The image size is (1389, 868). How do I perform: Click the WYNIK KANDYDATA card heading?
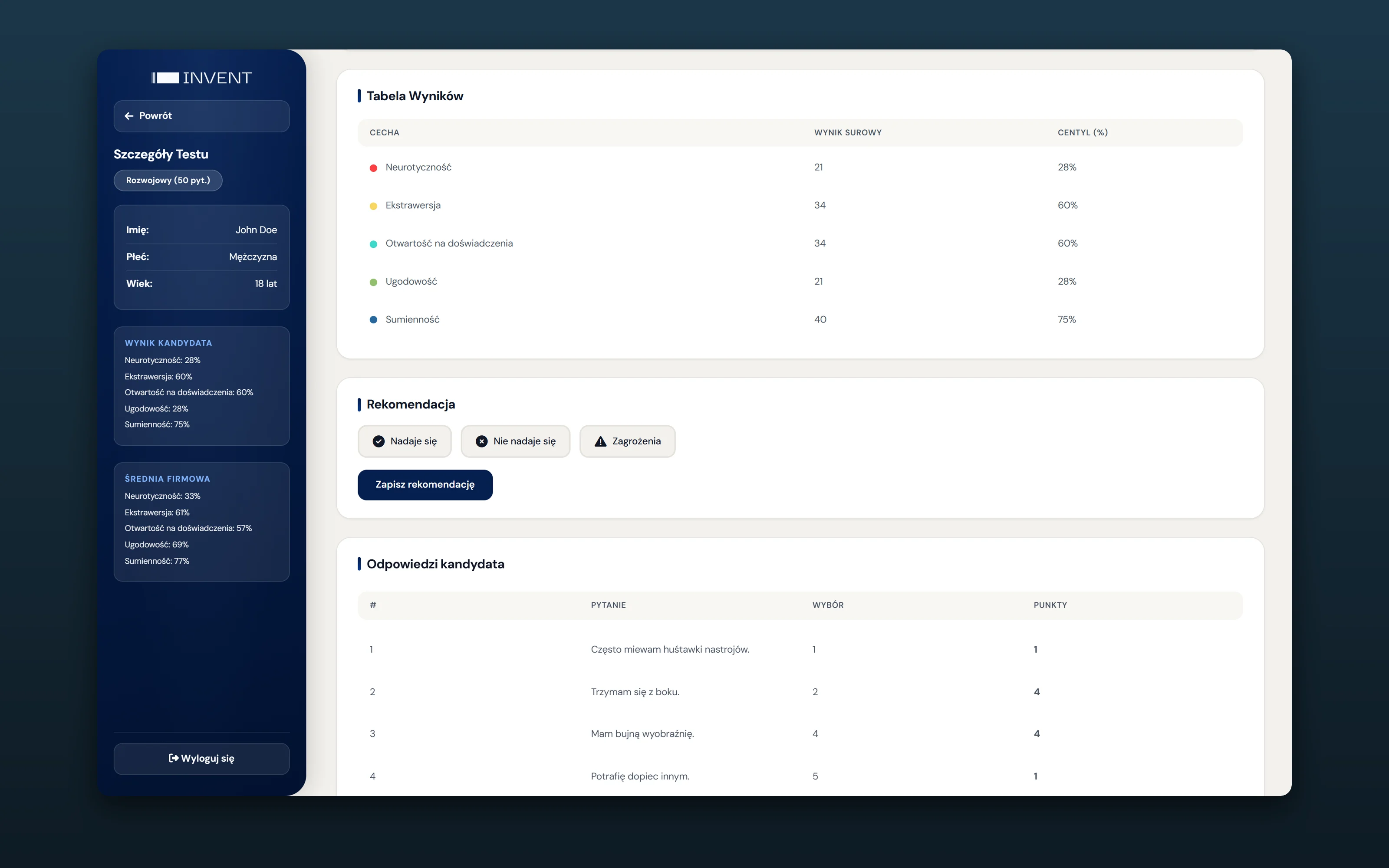[x=168, y=343]
